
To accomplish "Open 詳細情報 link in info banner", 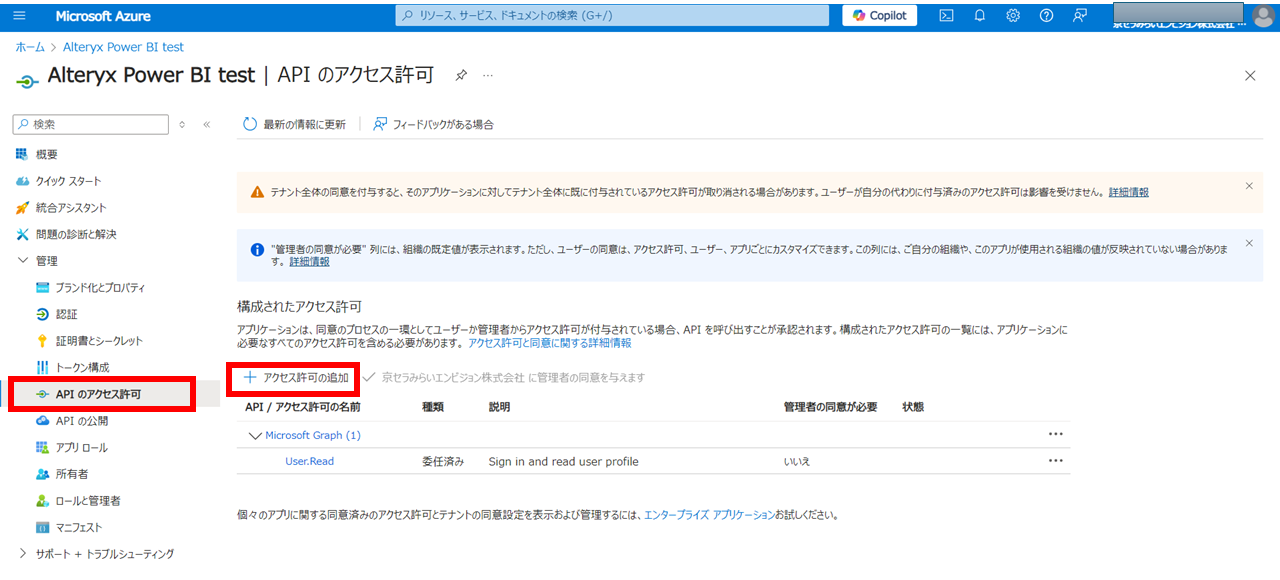I will (309, 262).
